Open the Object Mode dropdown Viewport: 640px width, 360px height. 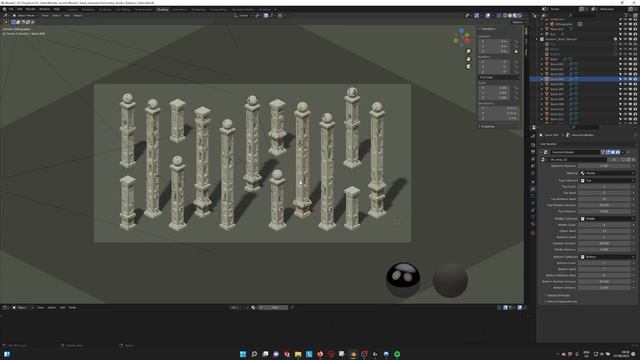pos(25,16)
